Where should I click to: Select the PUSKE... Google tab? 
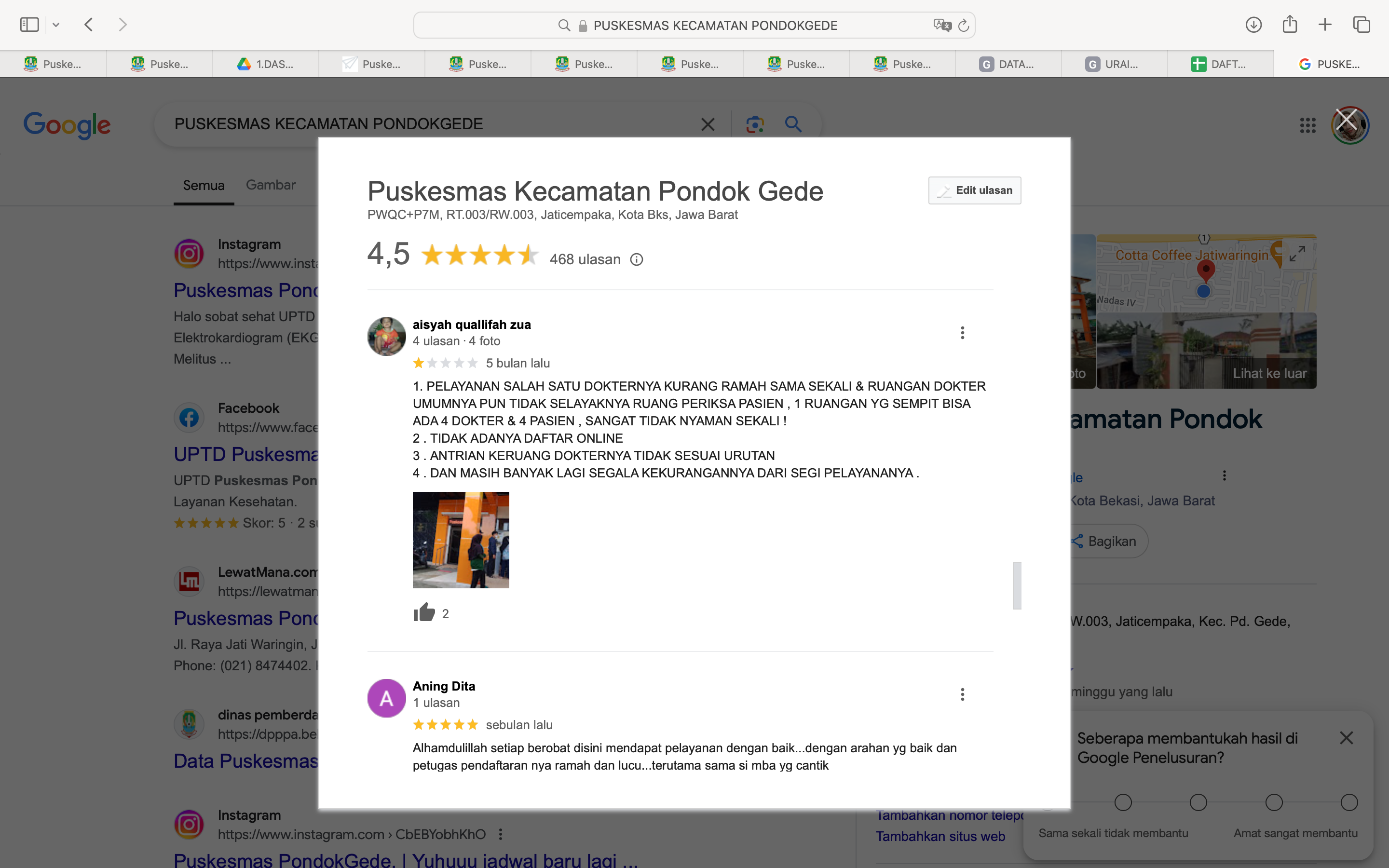click(x=1331, y=64)
